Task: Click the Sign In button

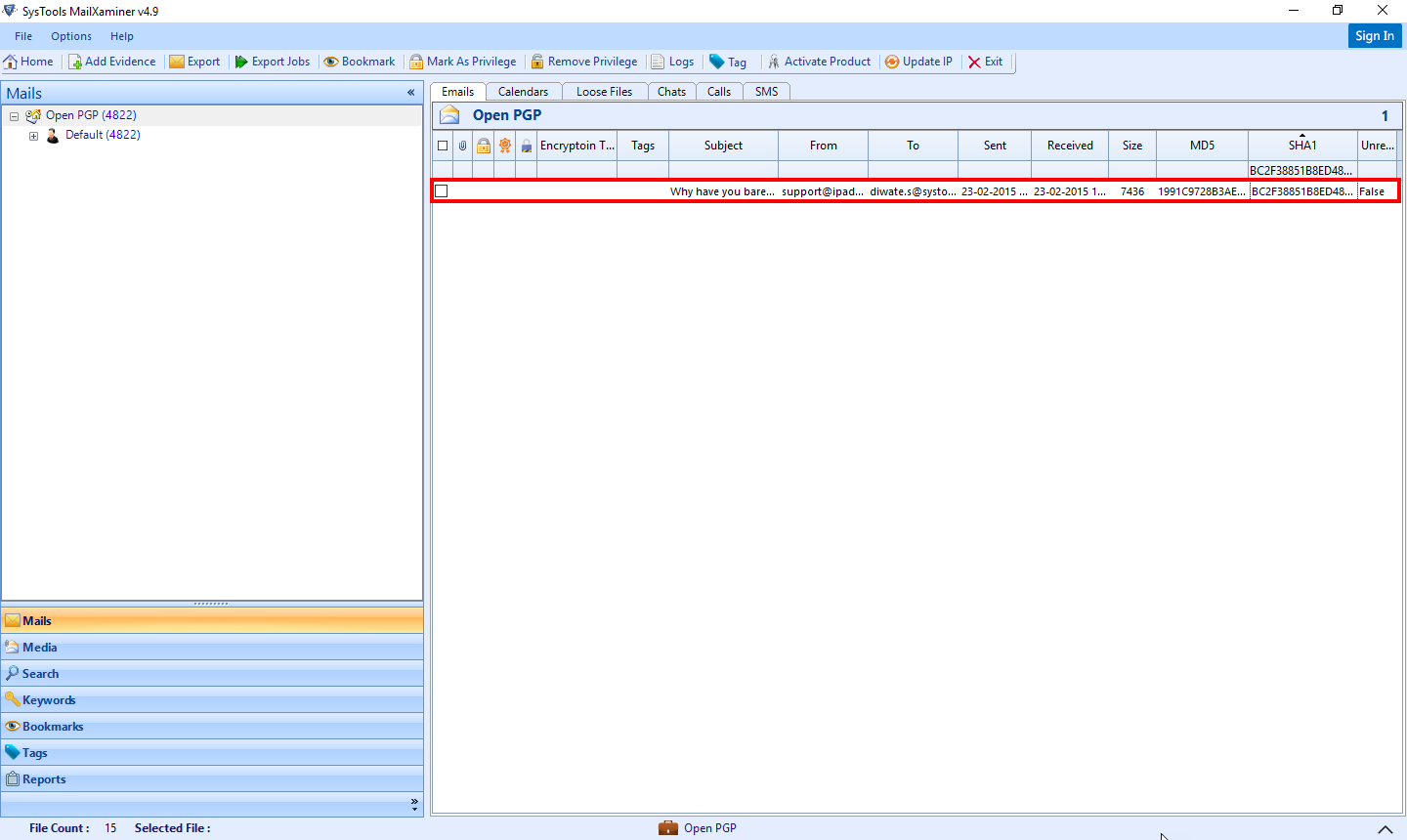Action: (1374, 36)
